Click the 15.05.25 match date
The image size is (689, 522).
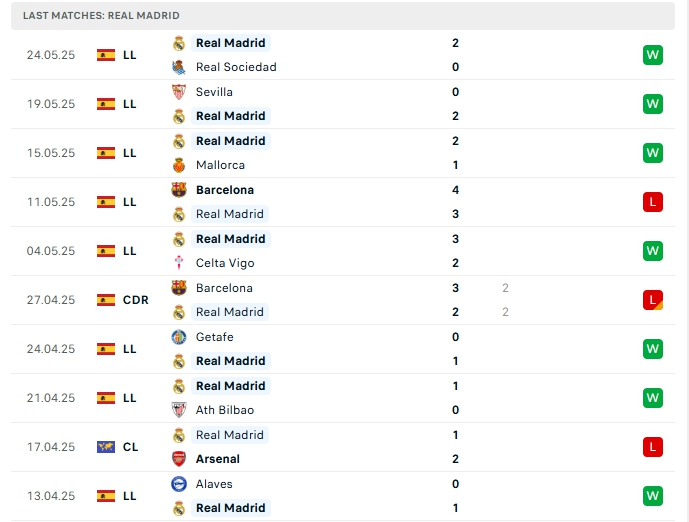tap(51, 153)
